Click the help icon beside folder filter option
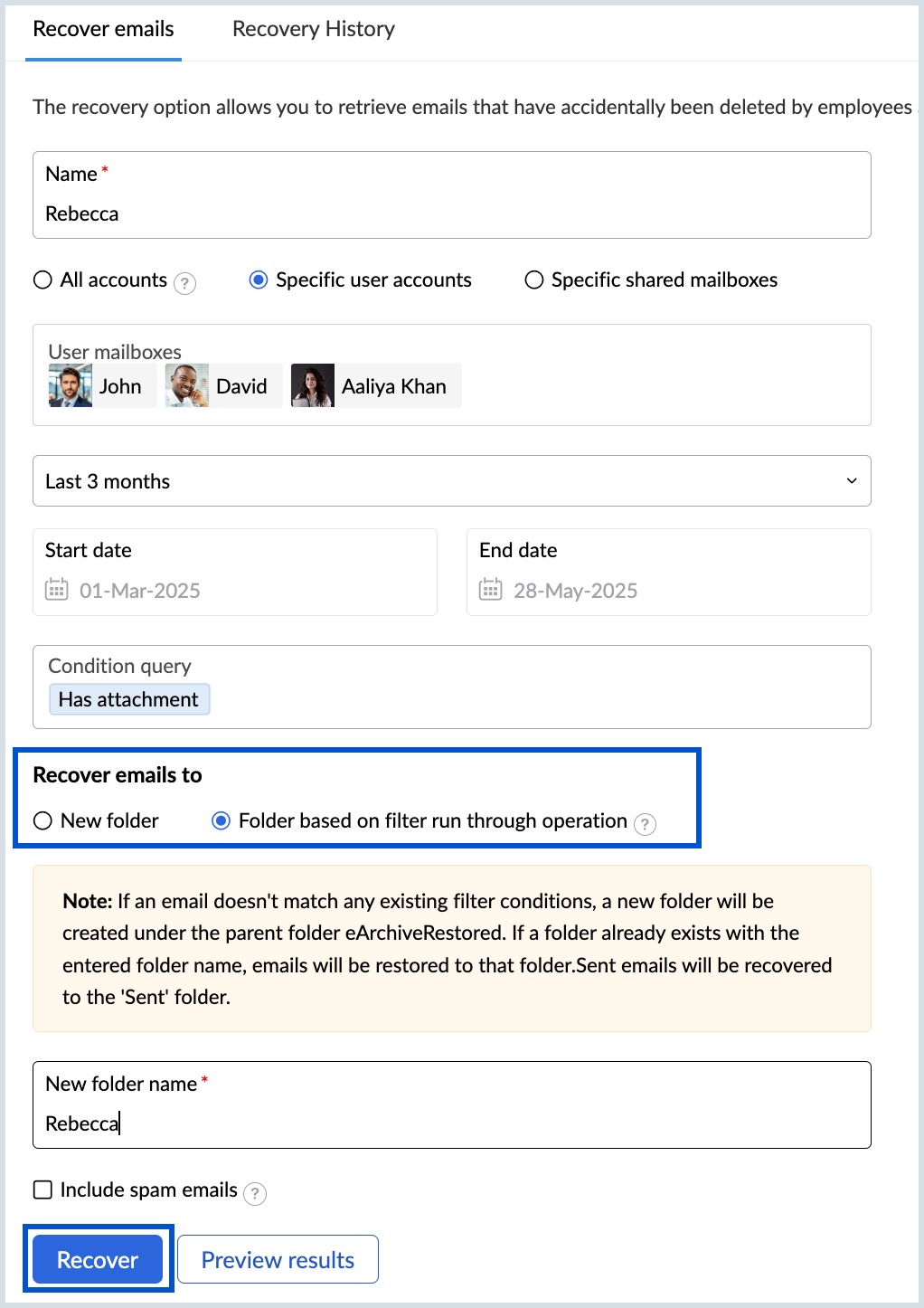924x1308 pixels. click(646, 824)
